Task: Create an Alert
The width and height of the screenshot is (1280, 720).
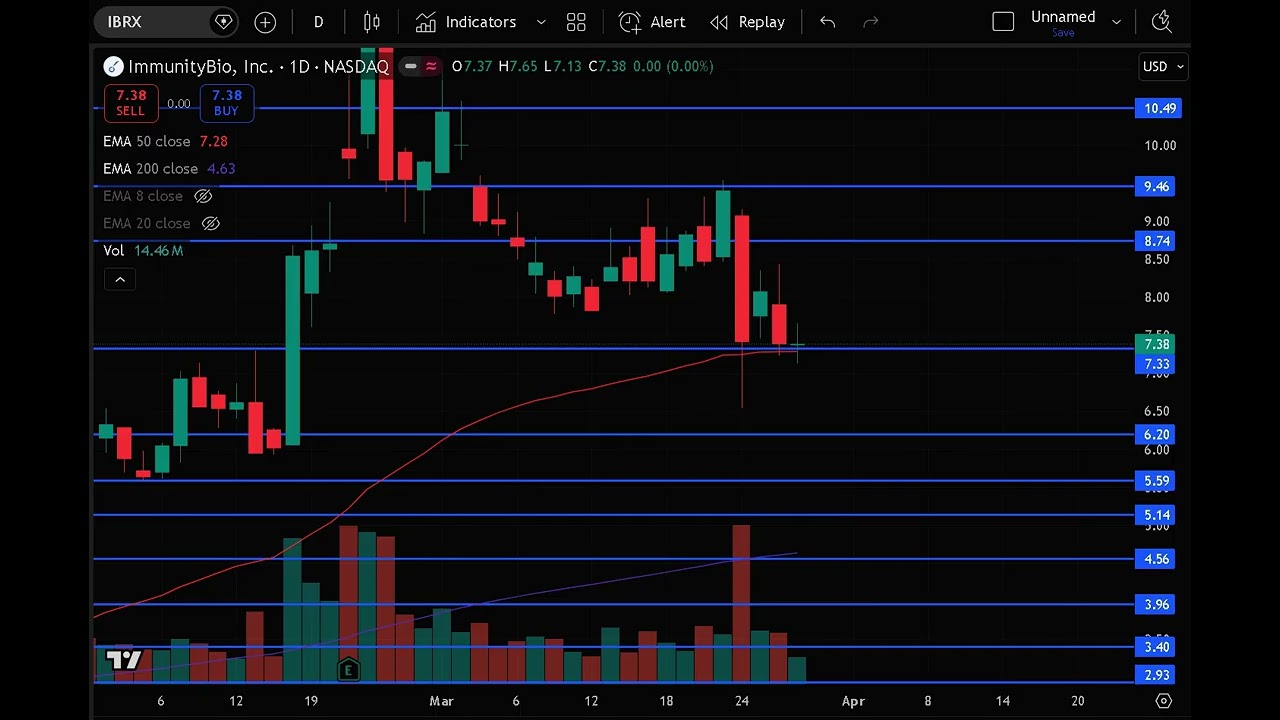Action: (652, 22)
